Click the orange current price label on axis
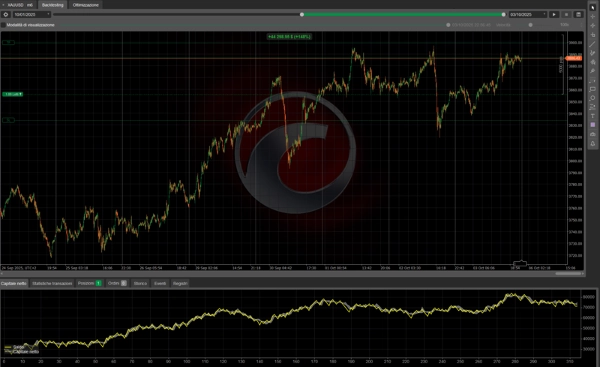Image resolution: width=600 pixels, height=367 pixels. click(574, 58)
